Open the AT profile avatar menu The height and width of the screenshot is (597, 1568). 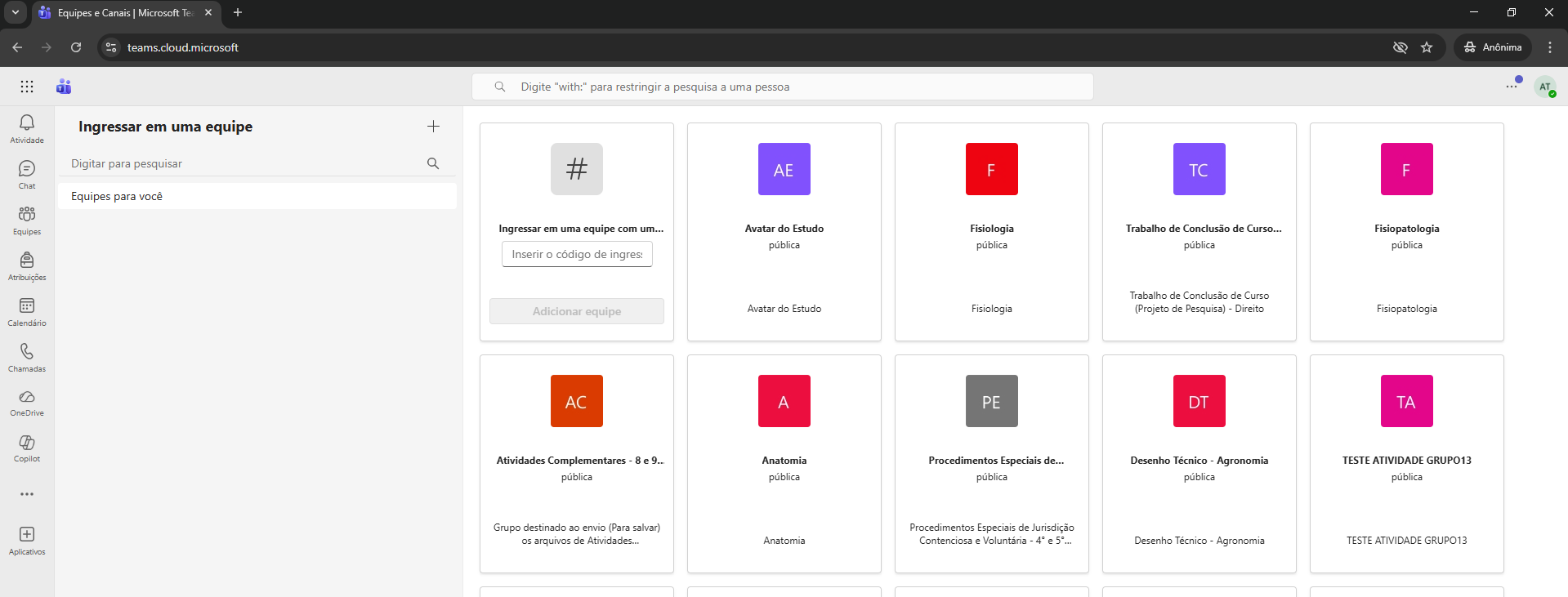[x=1544, y=87]
